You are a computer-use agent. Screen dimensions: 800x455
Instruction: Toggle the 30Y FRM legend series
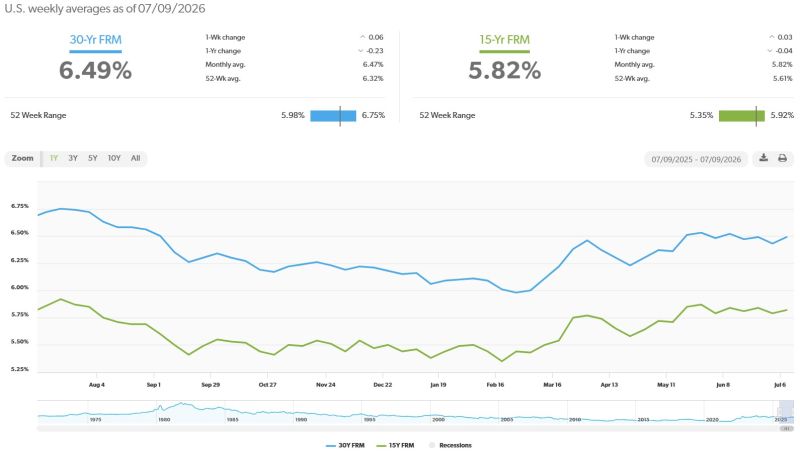click(x=345, y=445)
